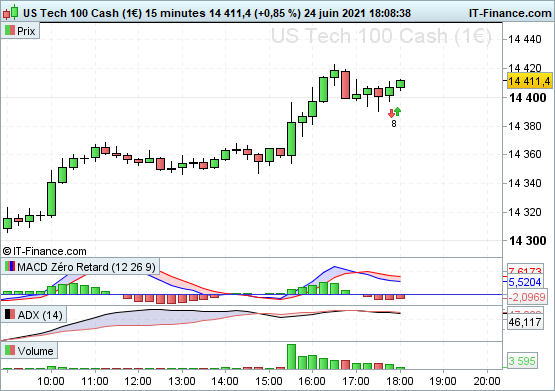Open the ADX (14) indicator label
Screen dimensions: 555x391
[x=34, y=315]
